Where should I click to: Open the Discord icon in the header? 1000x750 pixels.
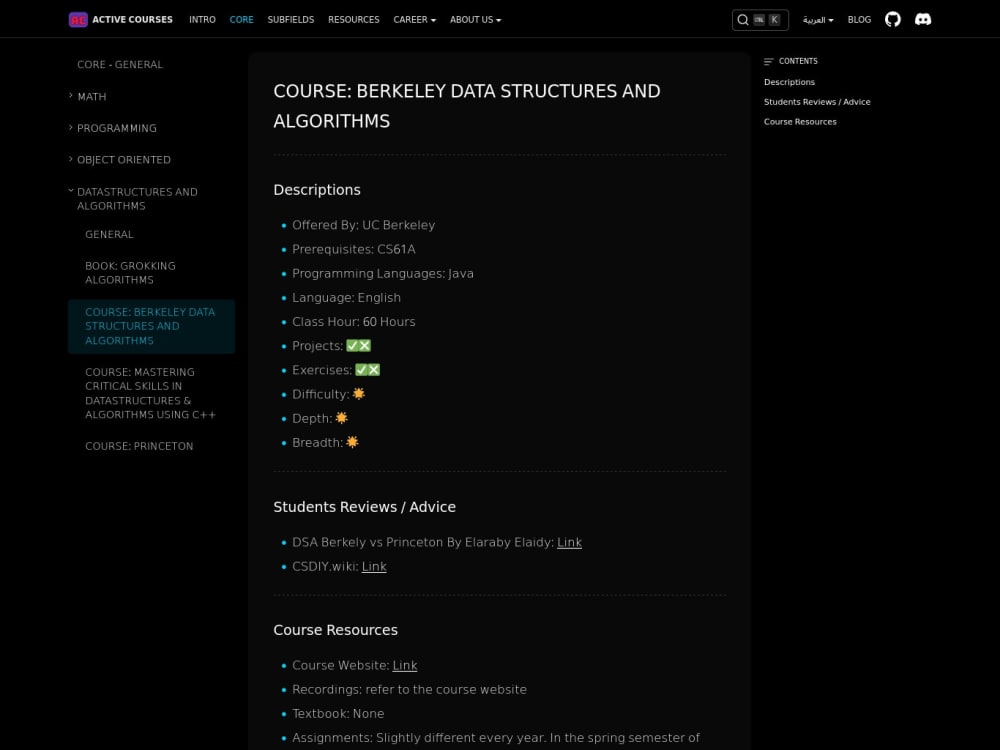click(x=923, y=19)
